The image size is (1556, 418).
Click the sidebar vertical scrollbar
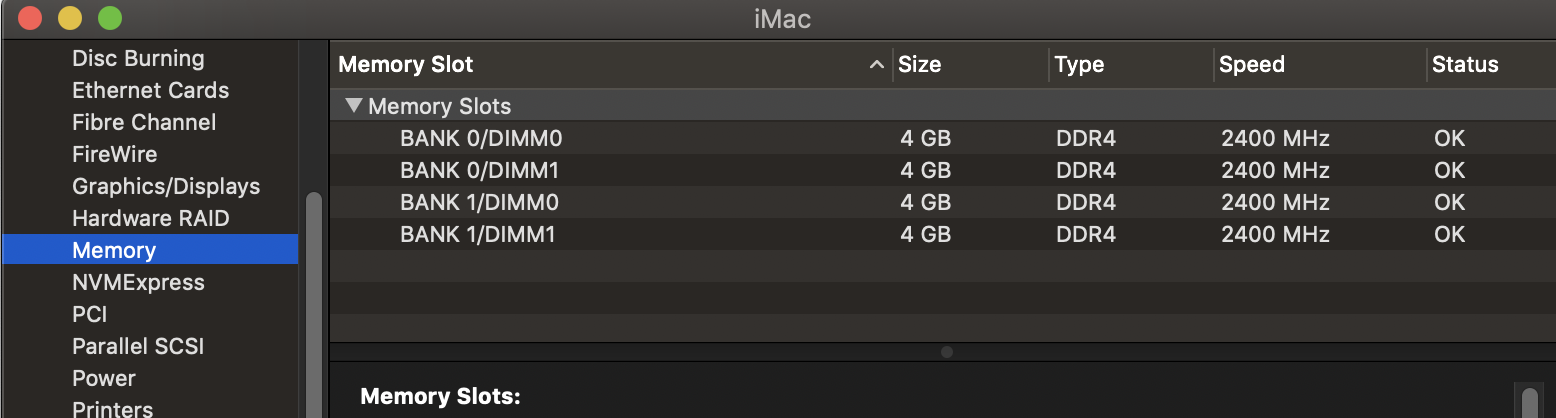pyautogui.click(x=314, y=300)
